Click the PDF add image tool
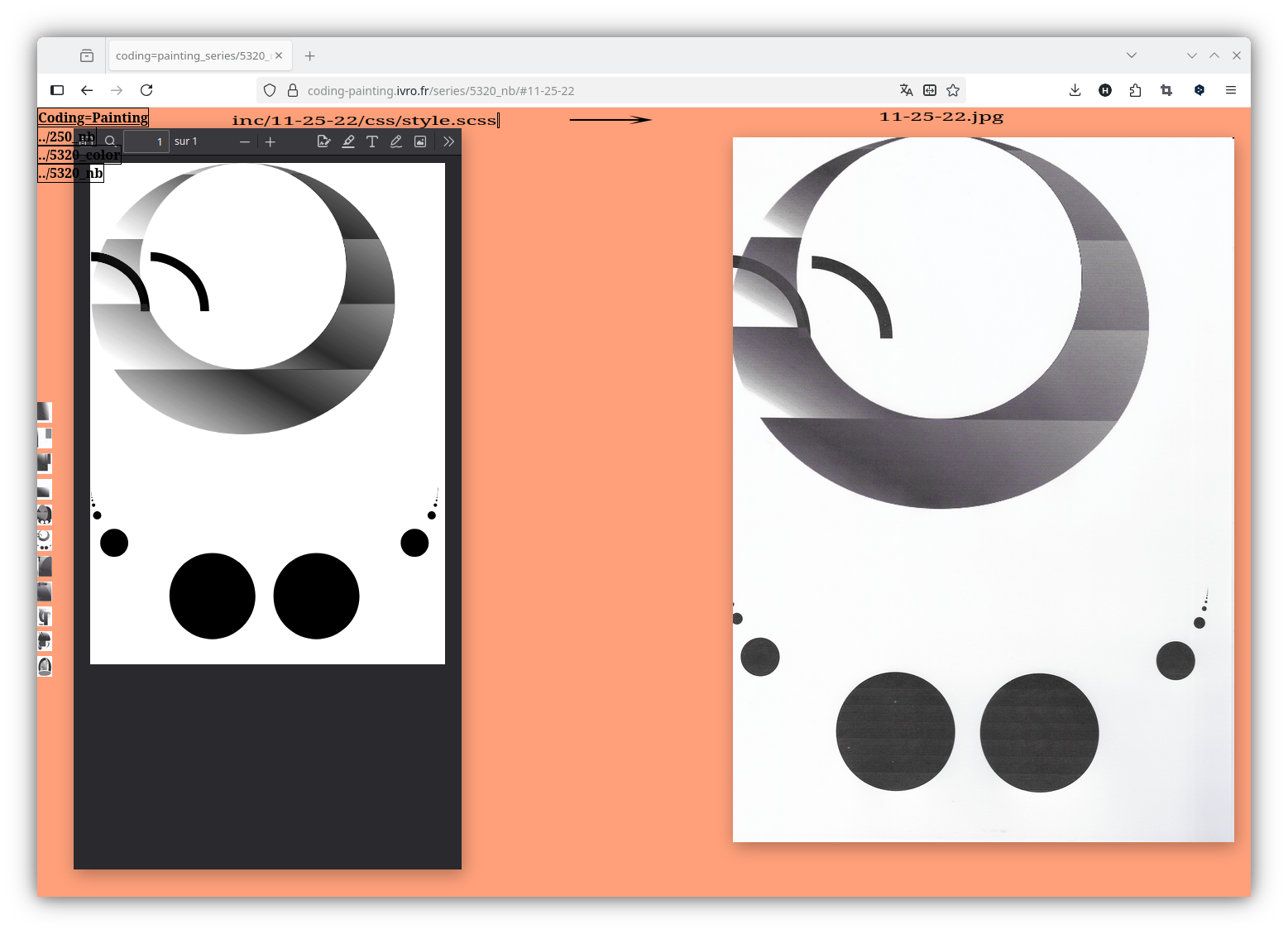Viewport: 1288px width, 934px height. tap(420, 141)
